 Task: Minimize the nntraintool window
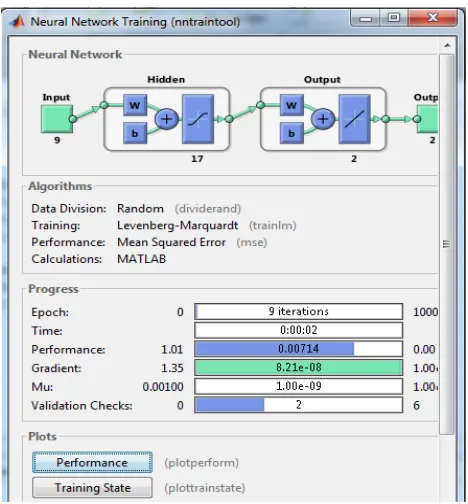[365, 18]
